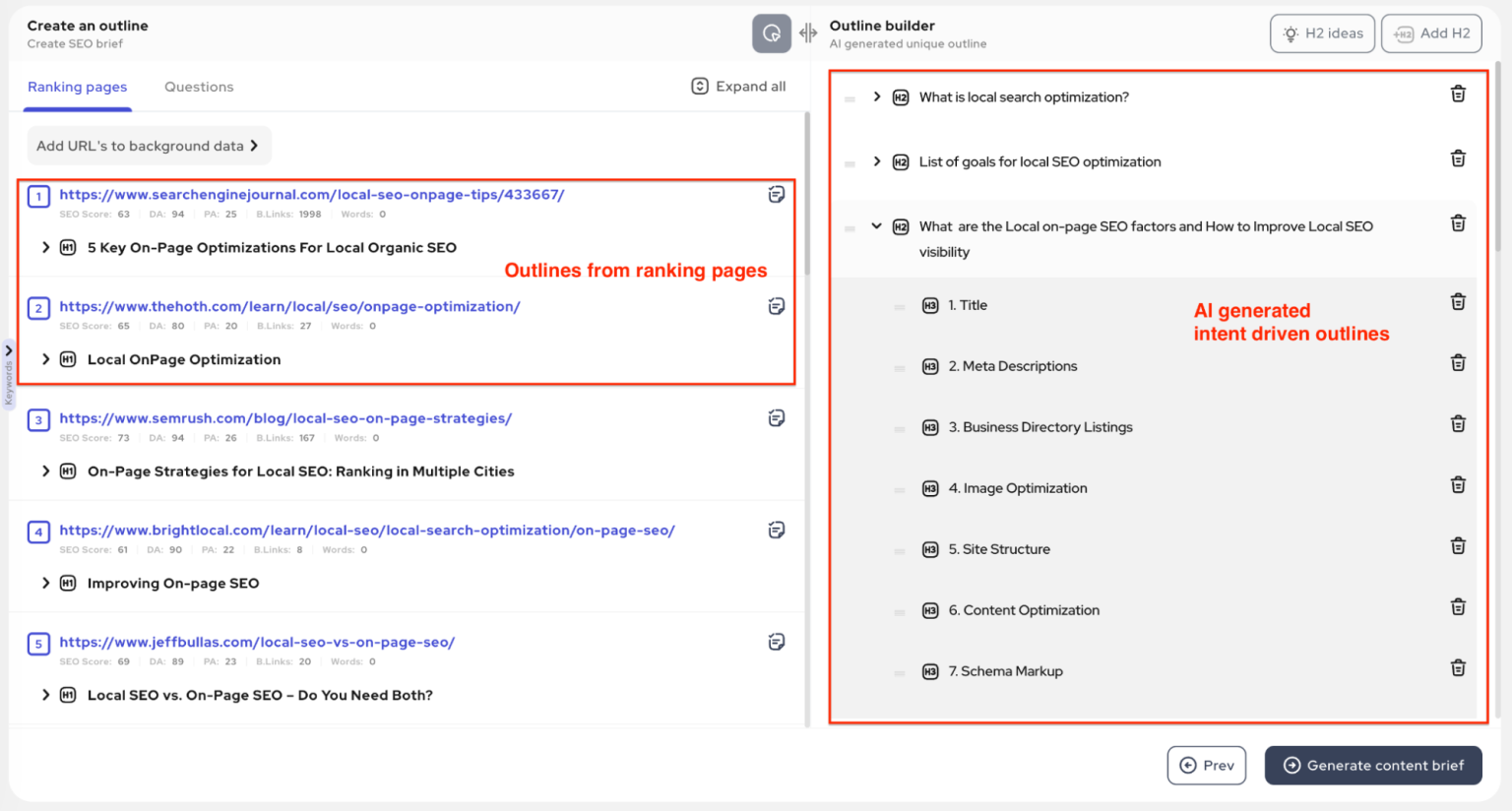
Task: Click Expand all outlines
Action: click(738, 87)
